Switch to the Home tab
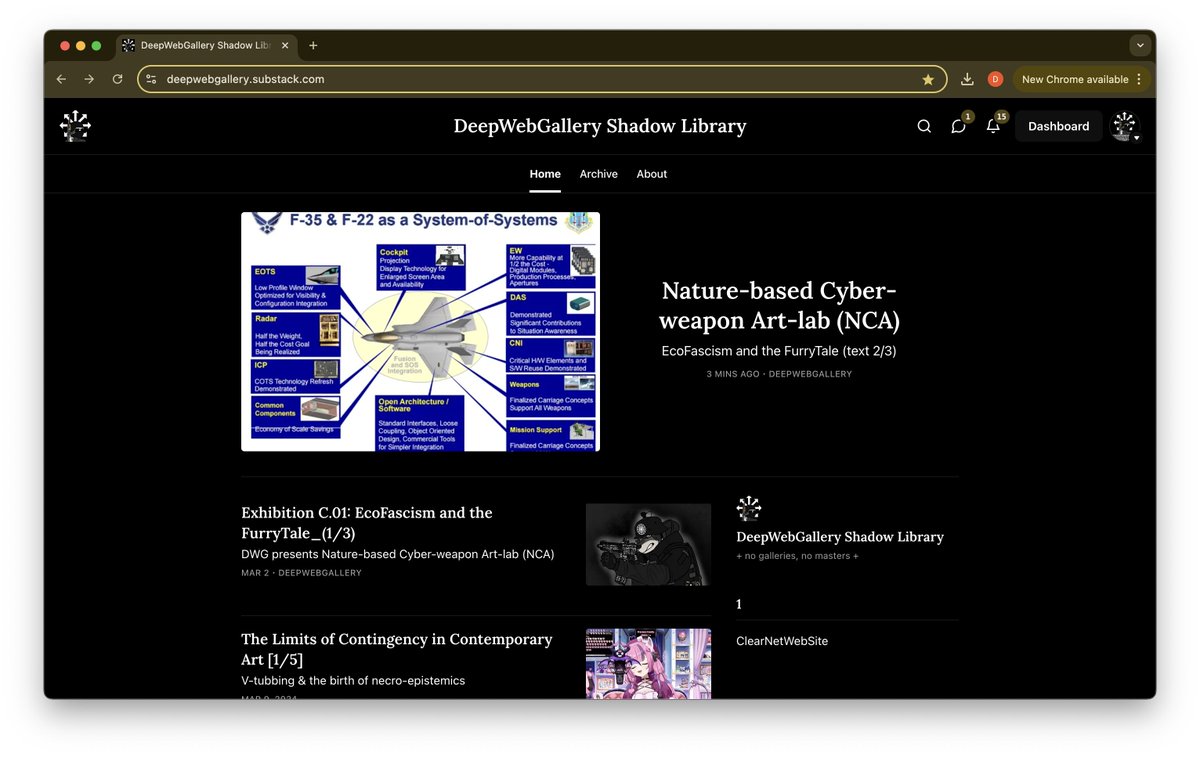This screenshot has width=1200, height=757. 545,174
